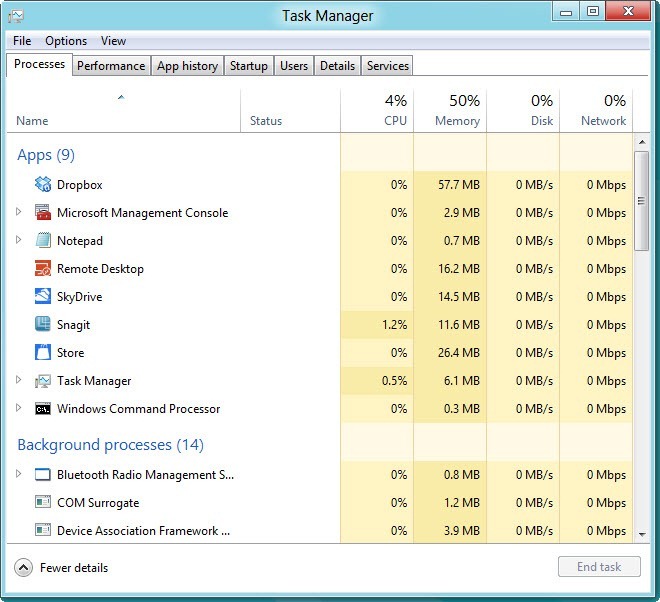Open the Options menu
660x602 pixels.
click(66, 41)
